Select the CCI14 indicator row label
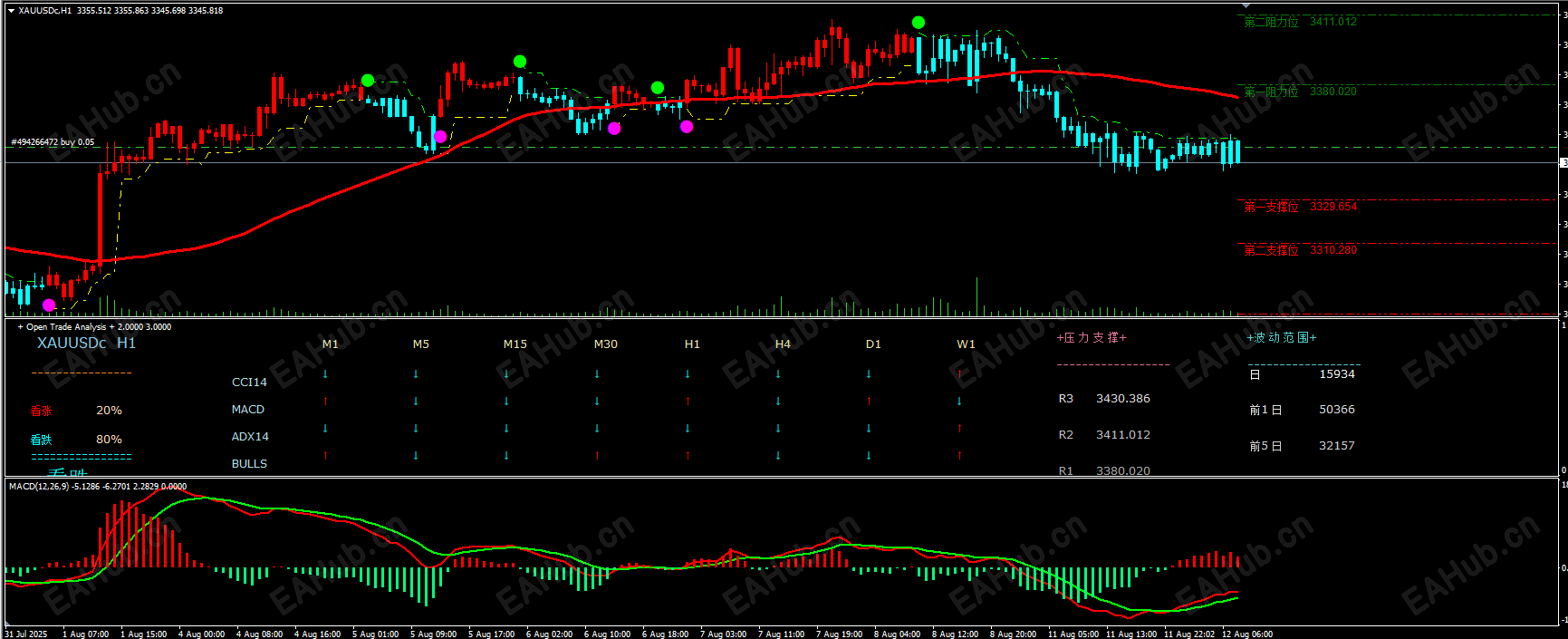The image size is (1568, 639). point(249,382)
